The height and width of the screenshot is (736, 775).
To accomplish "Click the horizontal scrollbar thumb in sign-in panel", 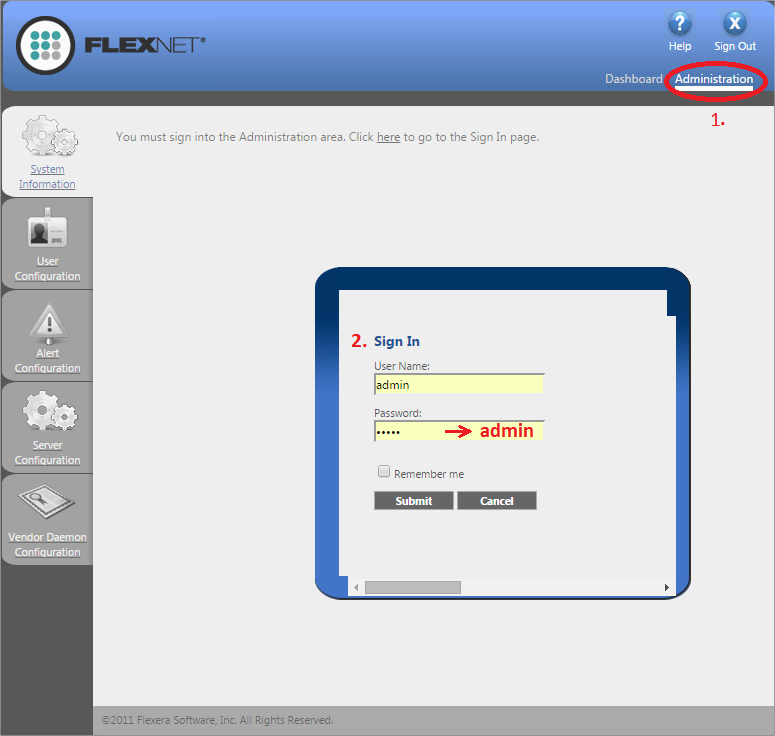I will click(x=412, y=587).
